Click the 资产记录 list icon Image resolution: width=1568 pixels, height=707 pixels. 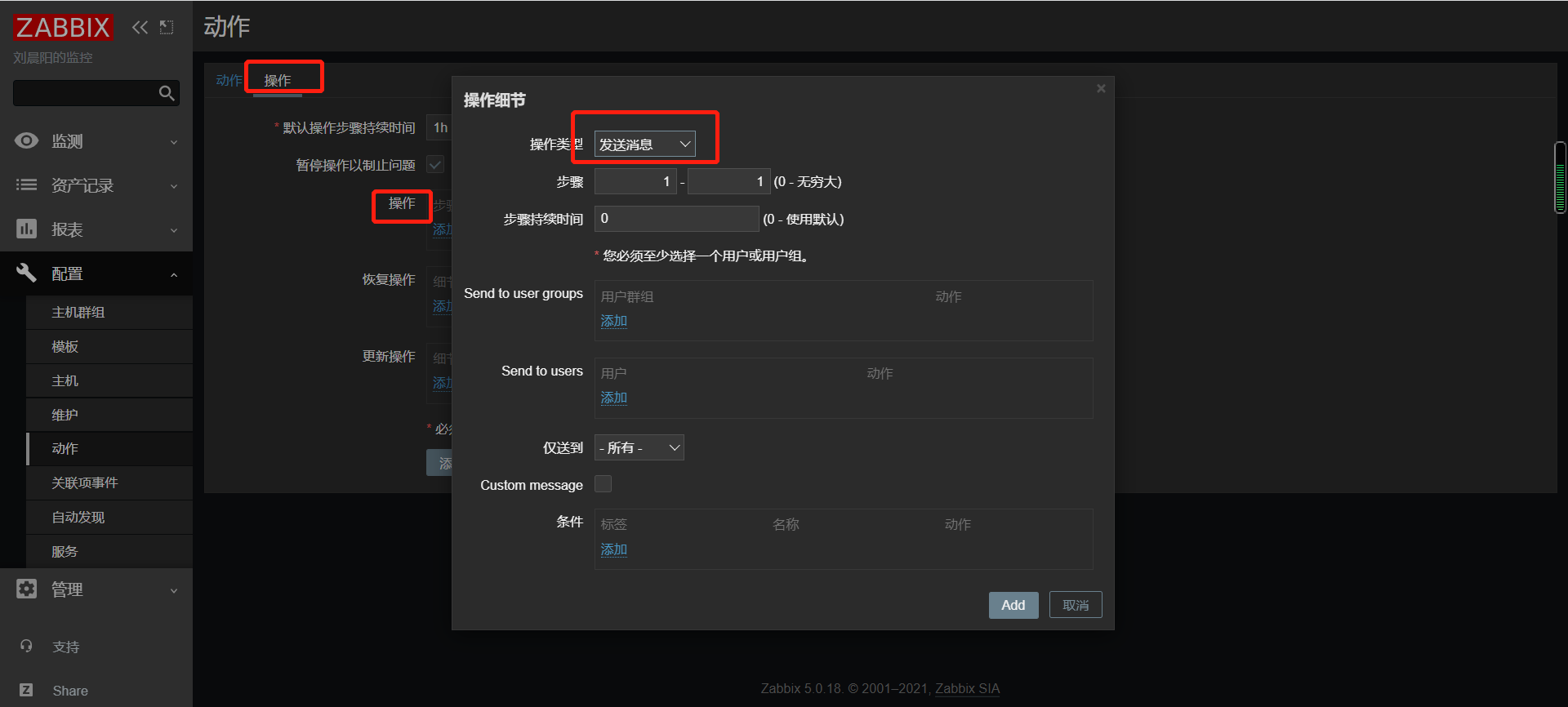pyautogui.click(x=26, y=185)
